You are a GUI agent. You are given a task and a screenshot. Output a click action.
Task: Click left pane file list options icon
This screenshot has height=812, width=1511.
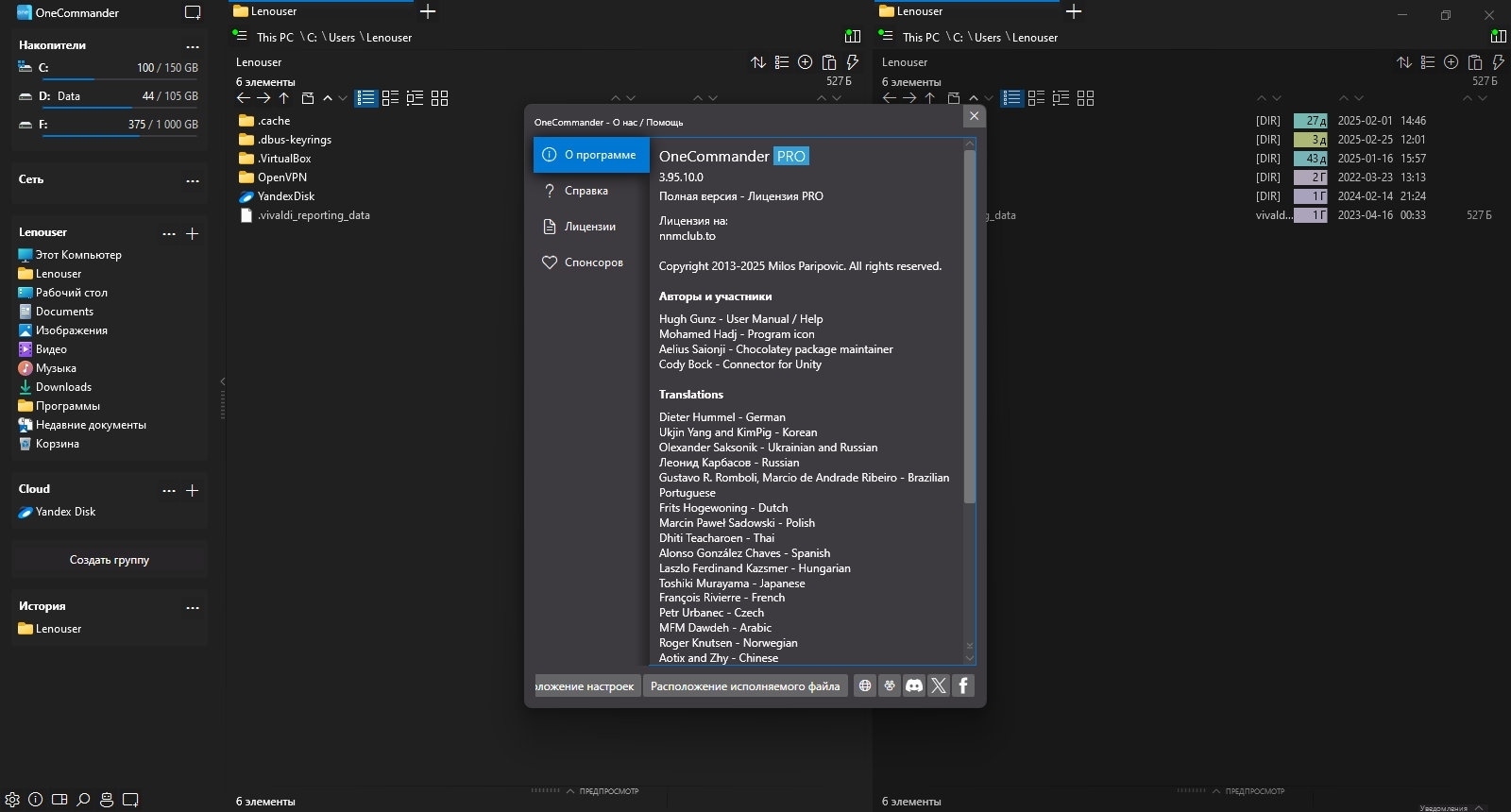tap(782, 62)
